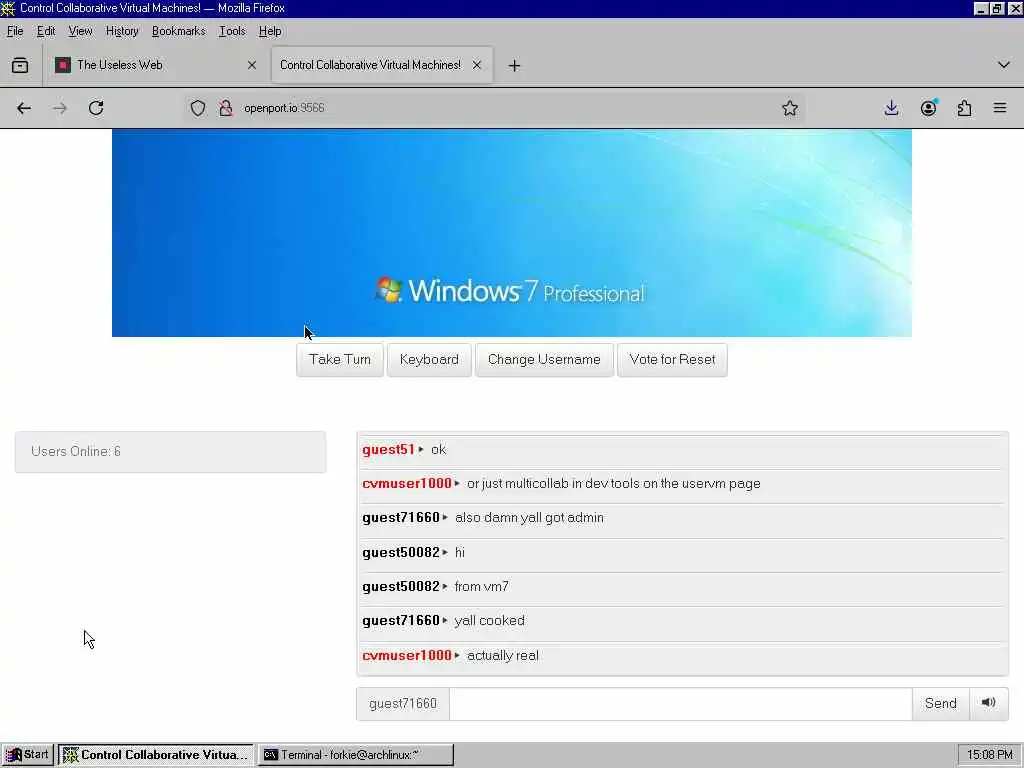Toggle the chat sound speaker icon
Image resolution: width=1024 pixels, height=768 pixels.
988,703
